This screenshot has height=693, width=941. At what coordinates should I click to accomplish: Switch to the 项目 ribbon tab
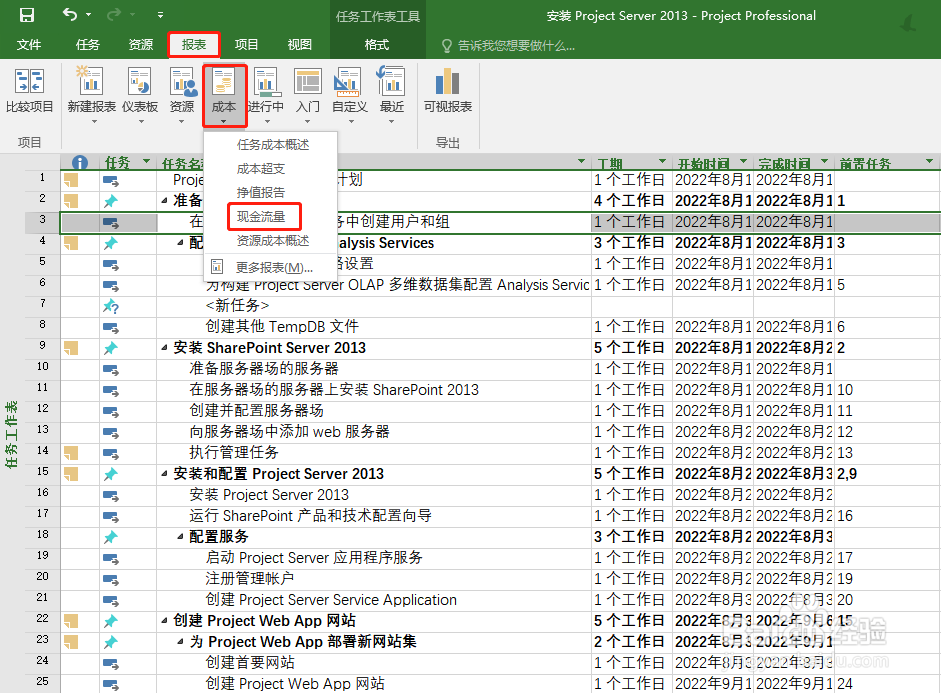point(246,44)
